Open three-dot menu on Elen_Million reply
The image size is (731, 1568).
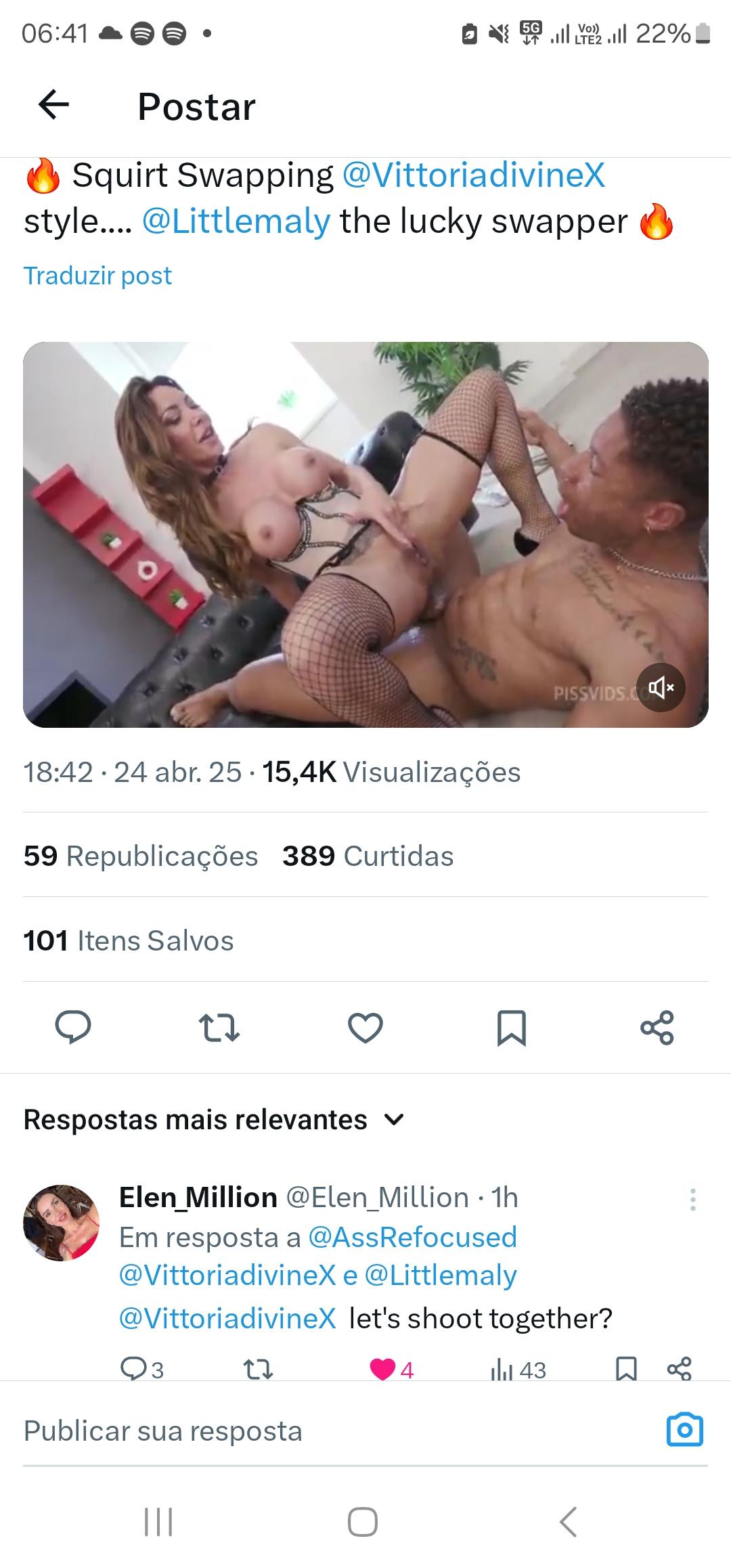point(692,1199)
